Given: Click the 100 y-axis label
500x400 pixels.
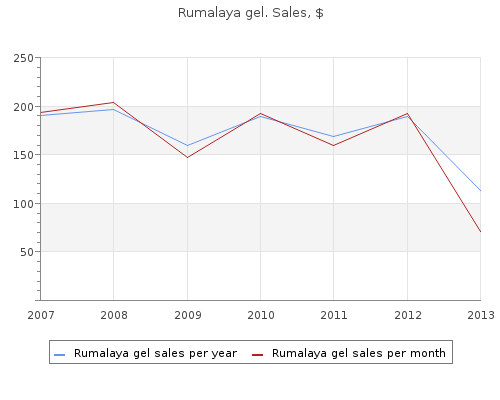Looking at the screenshot, I should [x=23, y=204].
